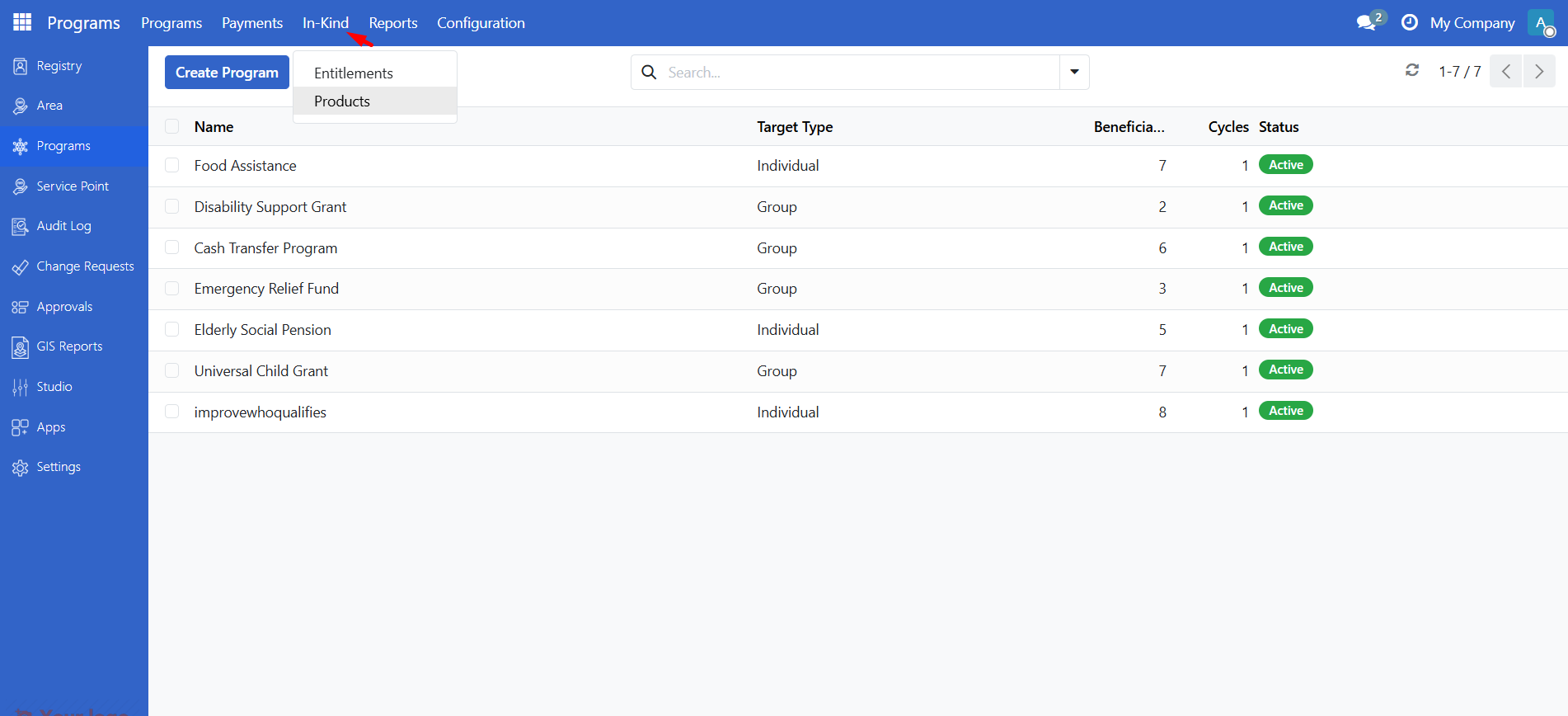Viewport: 1568px width, 716px height.
Task: Tick the Food Assistance row checkbox
Action: tap(172, 166)
